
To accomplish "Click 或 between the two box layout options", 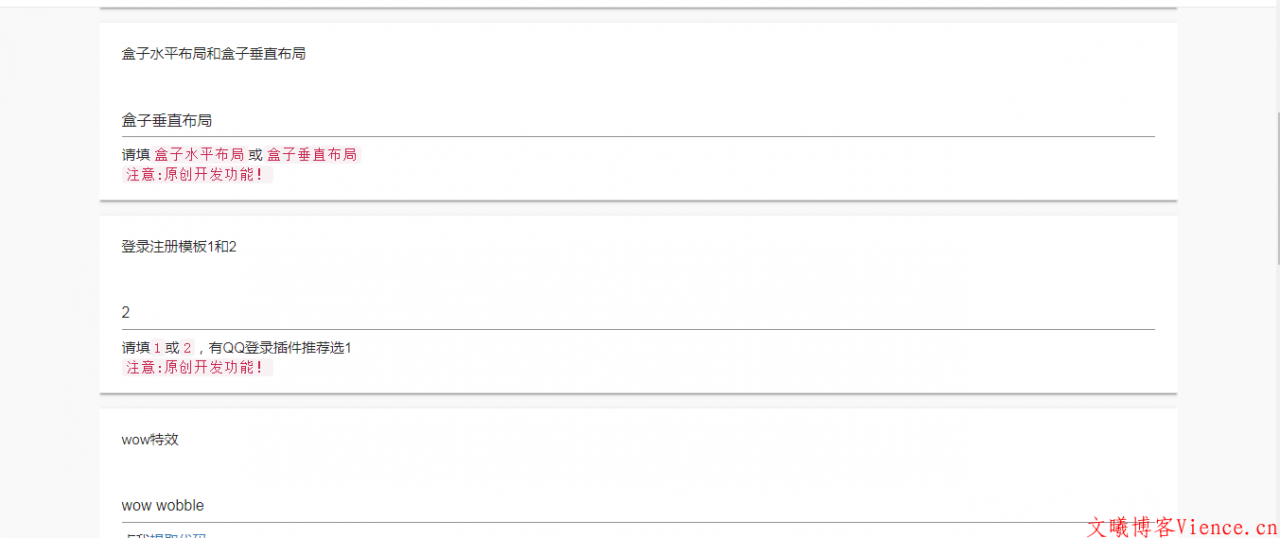I will click(x=255, y=155).
